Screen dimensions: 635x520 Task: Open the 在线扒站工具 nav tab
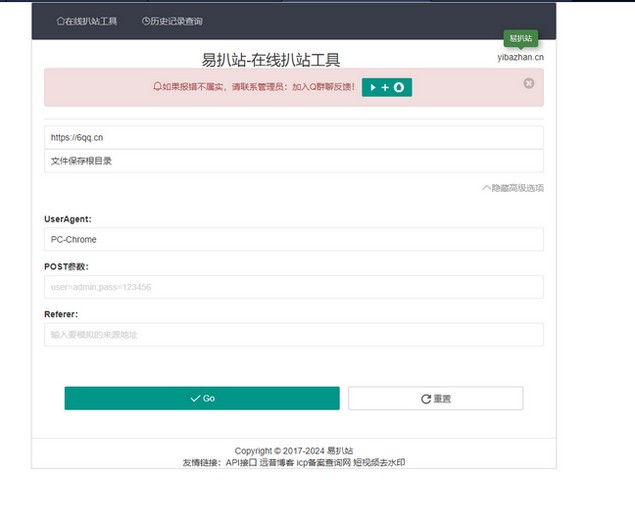[87, 21]
